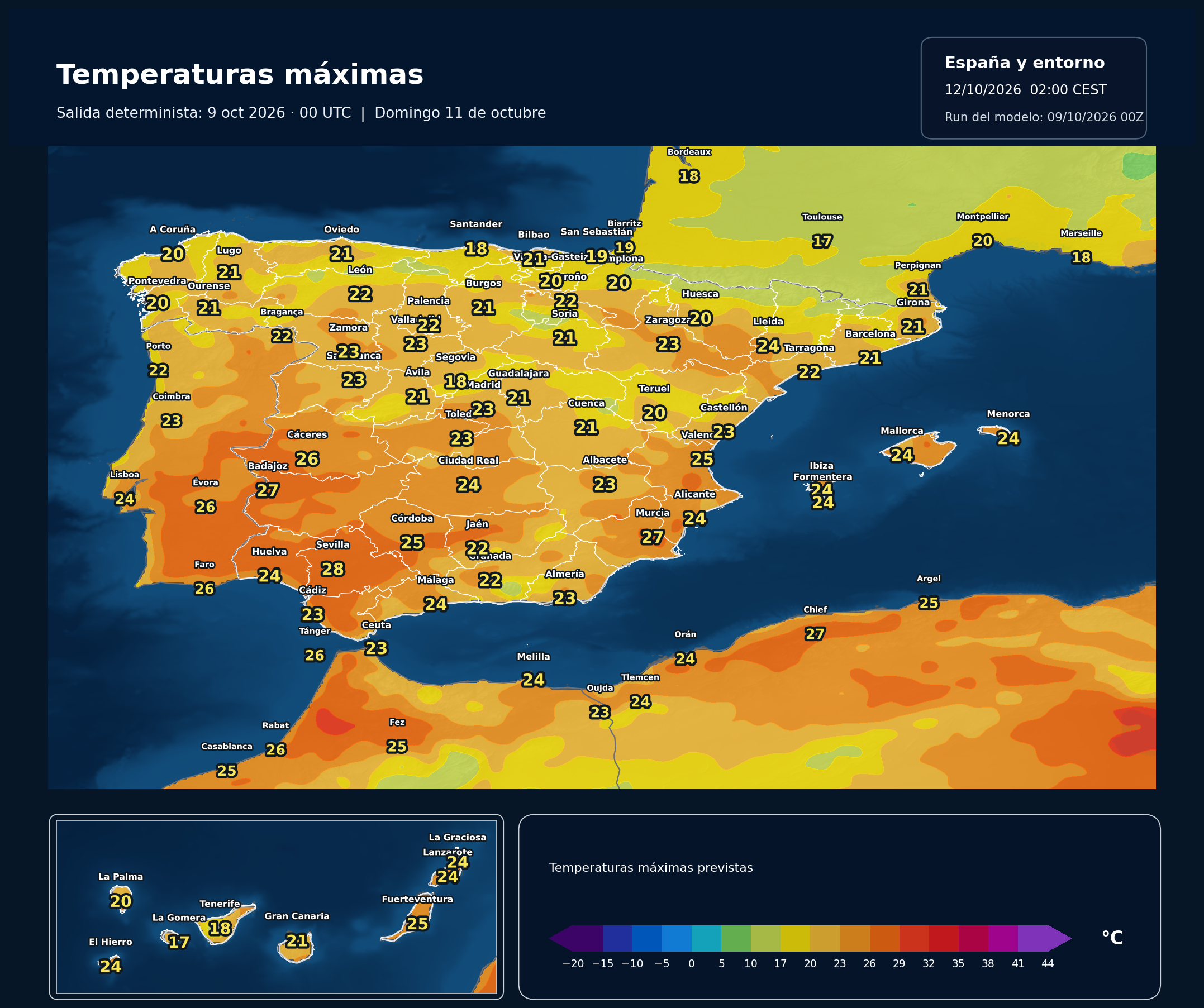Select the La Palma label

pyautogui.click(x=121, y=877)
